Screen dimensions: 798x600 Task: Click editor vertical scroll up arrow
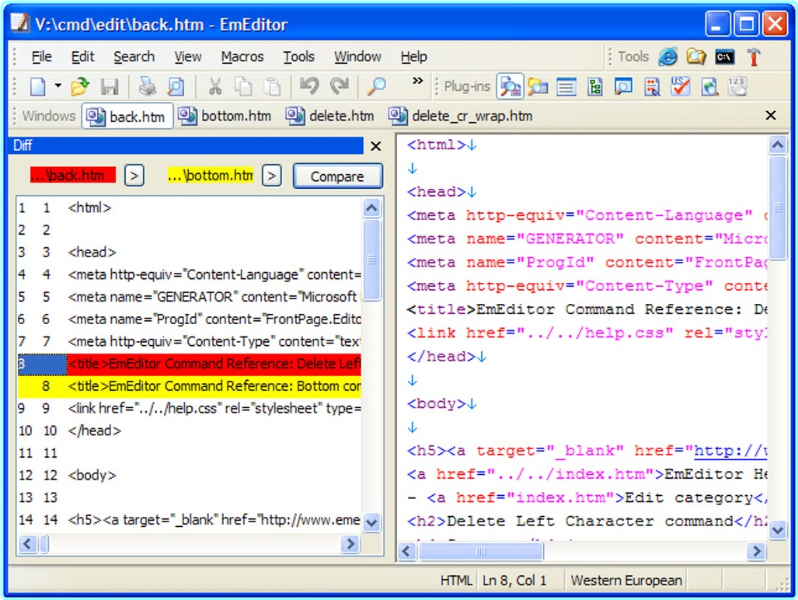tap(777, 146)
